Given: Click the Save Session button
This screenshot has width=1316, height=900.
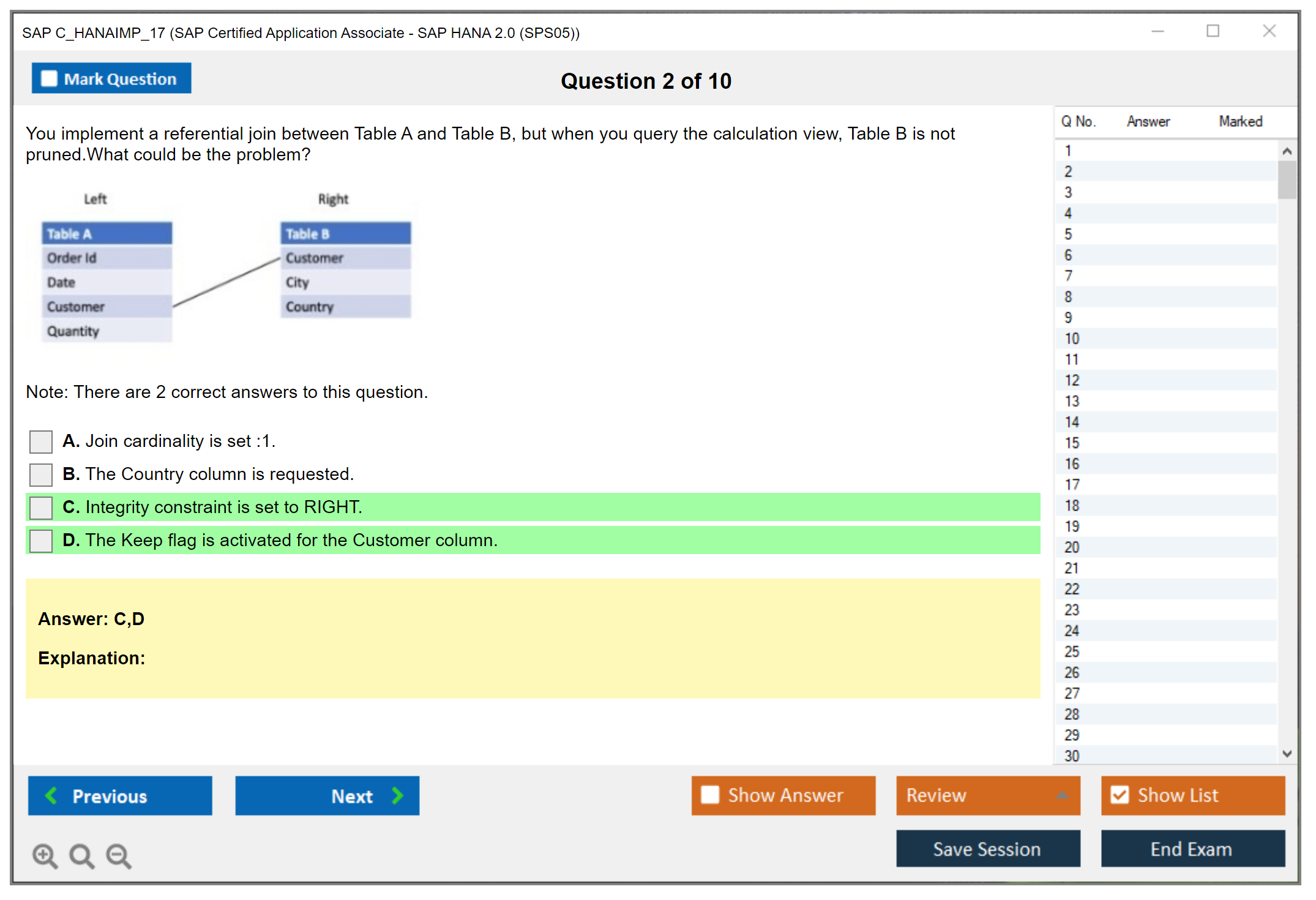Looking at the screenshot, I should pos(987,849).
